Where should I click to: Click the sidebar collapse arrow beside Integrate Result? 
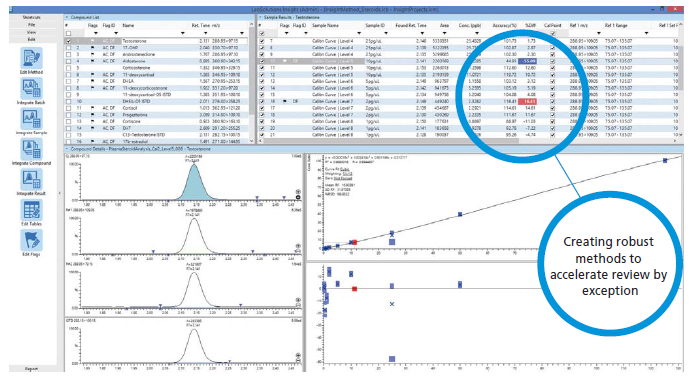click(x=60, y=193)
